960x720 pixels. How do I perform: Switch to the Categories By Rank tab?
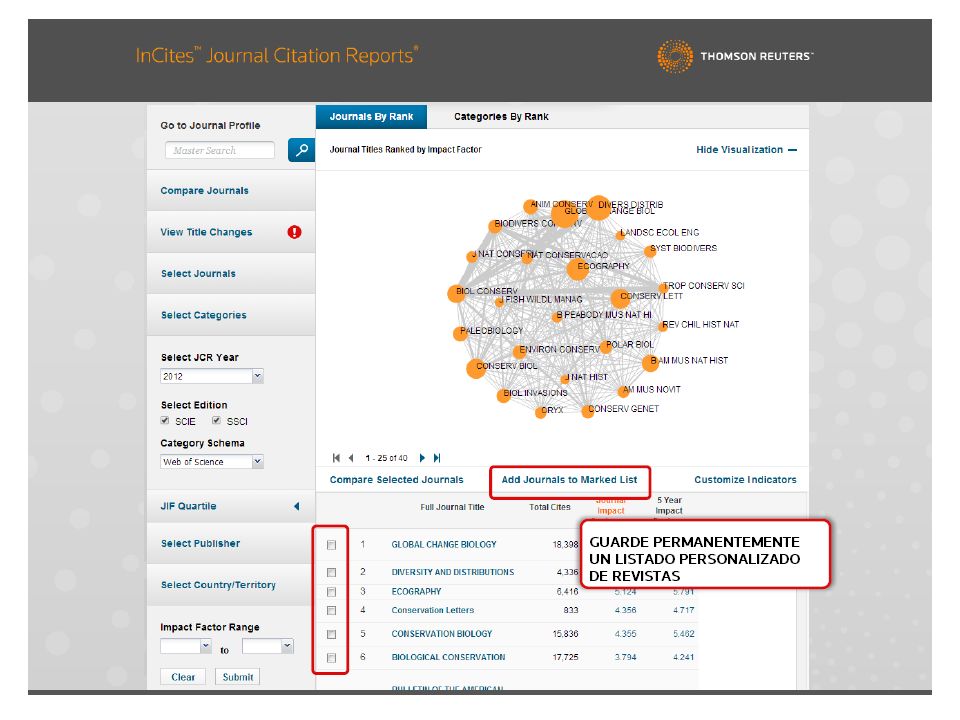501,117
